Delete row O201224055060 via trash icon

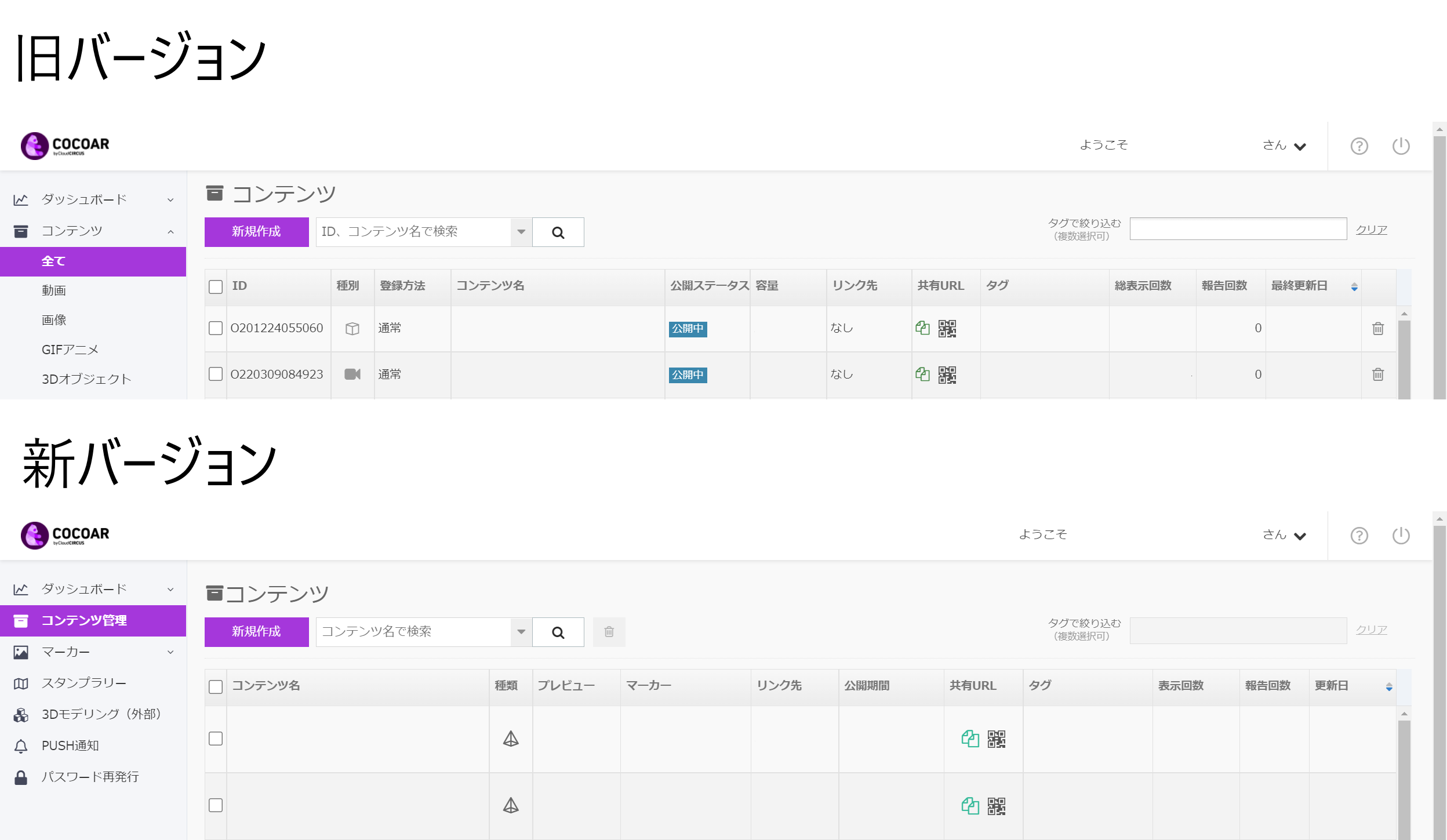pyautogui.click(x=1378, y=328)
